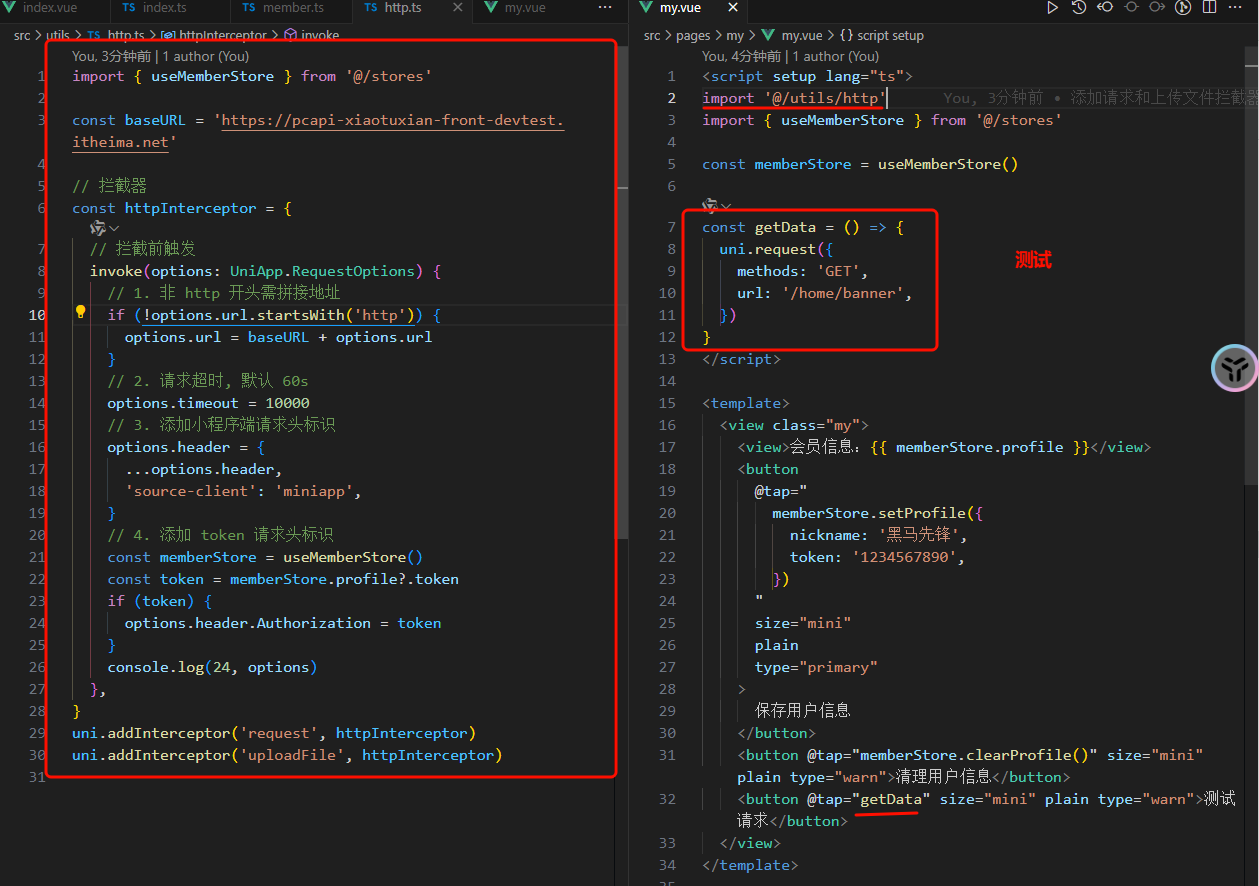Click "token: '1234567890'," line

877,557
